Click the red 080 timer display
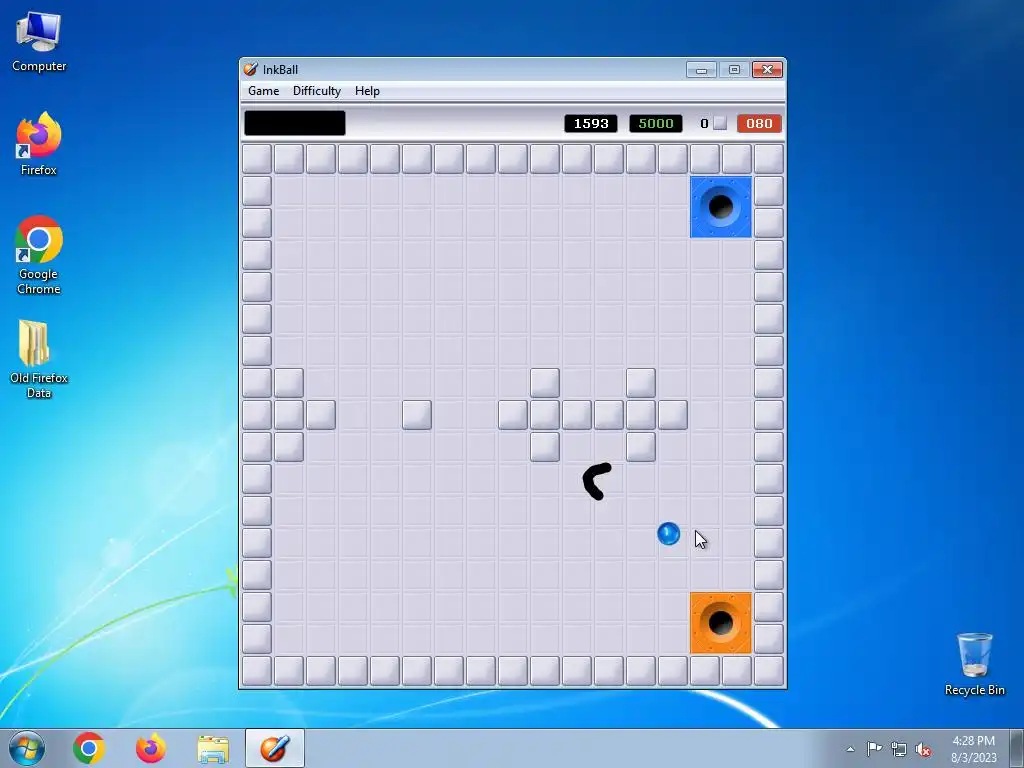This screenshot has width=1024, height=768. point(759,123)
